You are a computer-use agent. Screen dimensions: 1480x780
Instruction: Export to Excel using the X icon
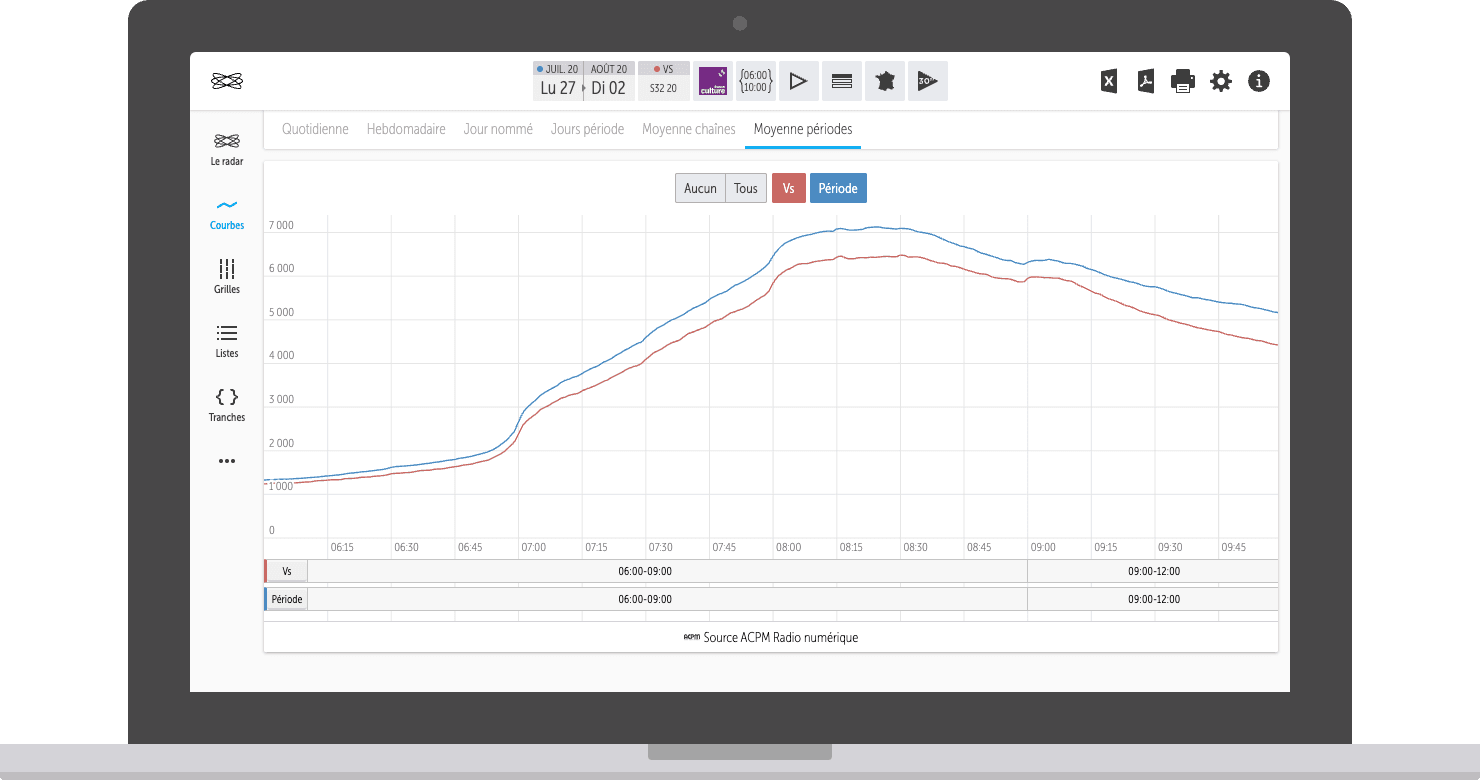click(1109, 82)
